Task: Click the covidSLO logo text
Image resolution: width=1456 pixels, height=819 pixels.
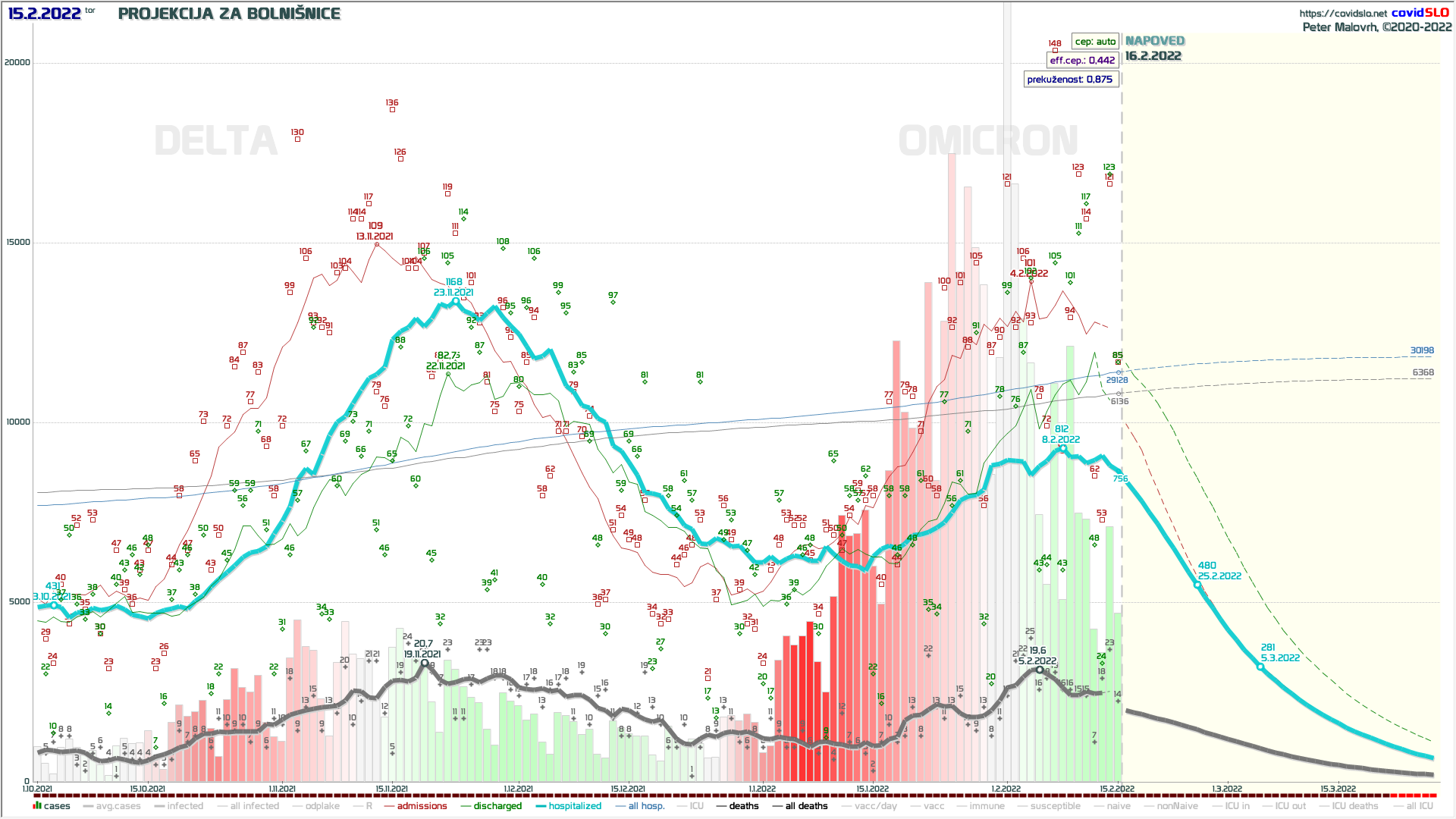Action: tap(1420, 12)
